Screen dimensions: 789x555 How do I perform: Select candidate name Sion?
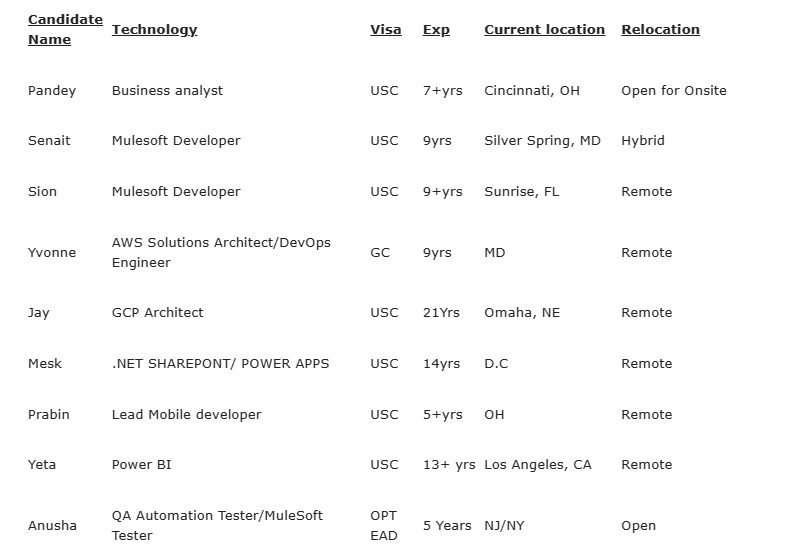click(42, 191)
